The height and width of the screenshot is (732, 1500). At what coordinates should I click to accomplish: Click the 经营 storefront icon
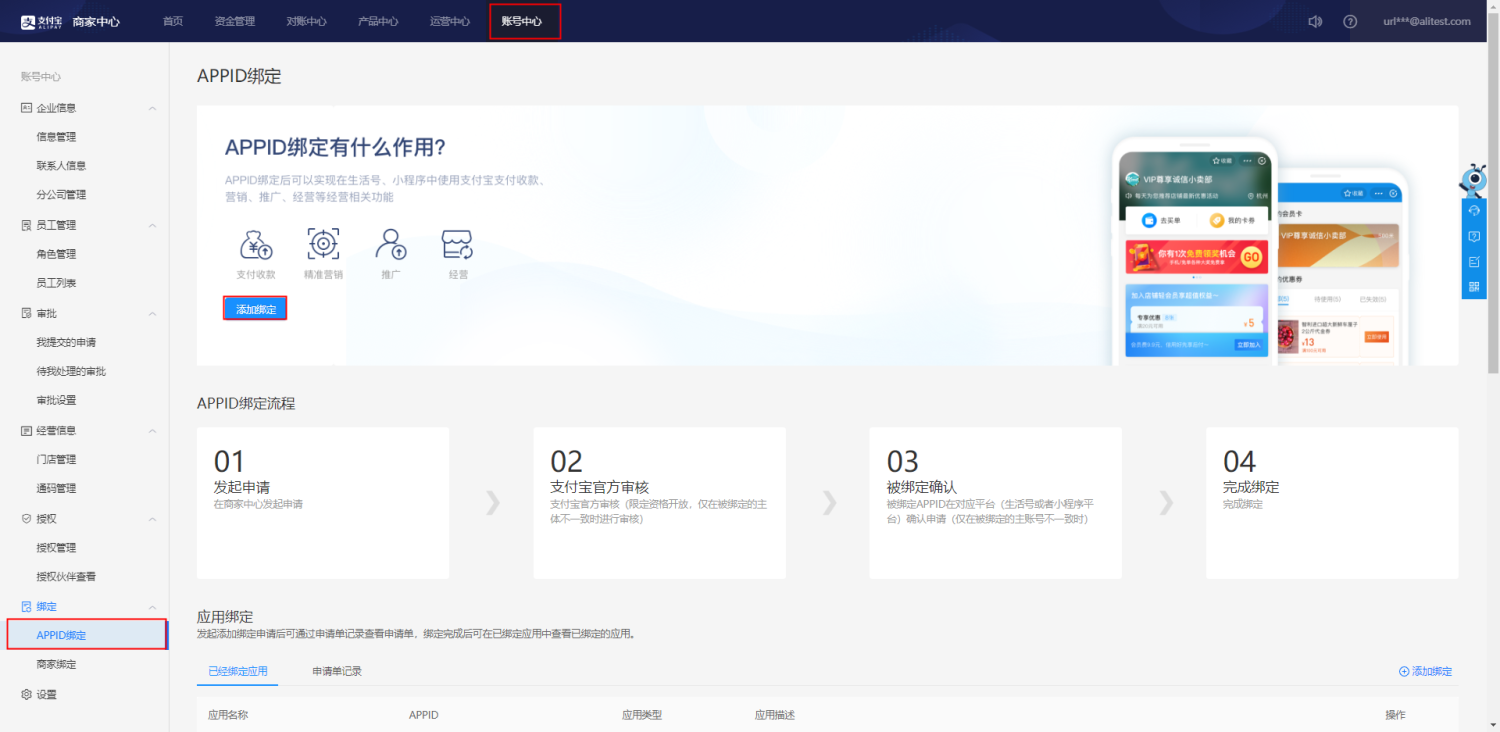coord(458,244)
